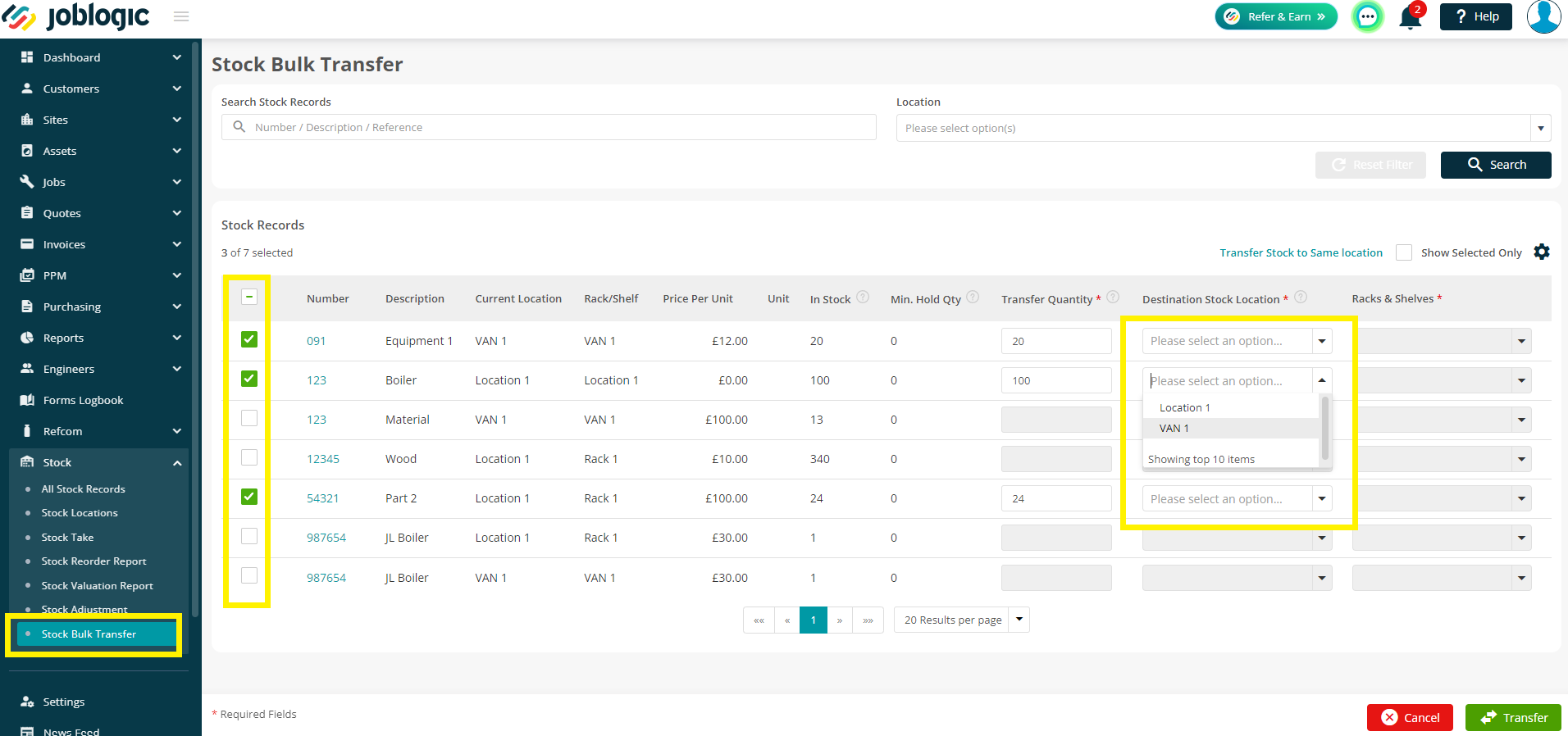Uncheck the Boiler row checkbox

click(249, 379)
